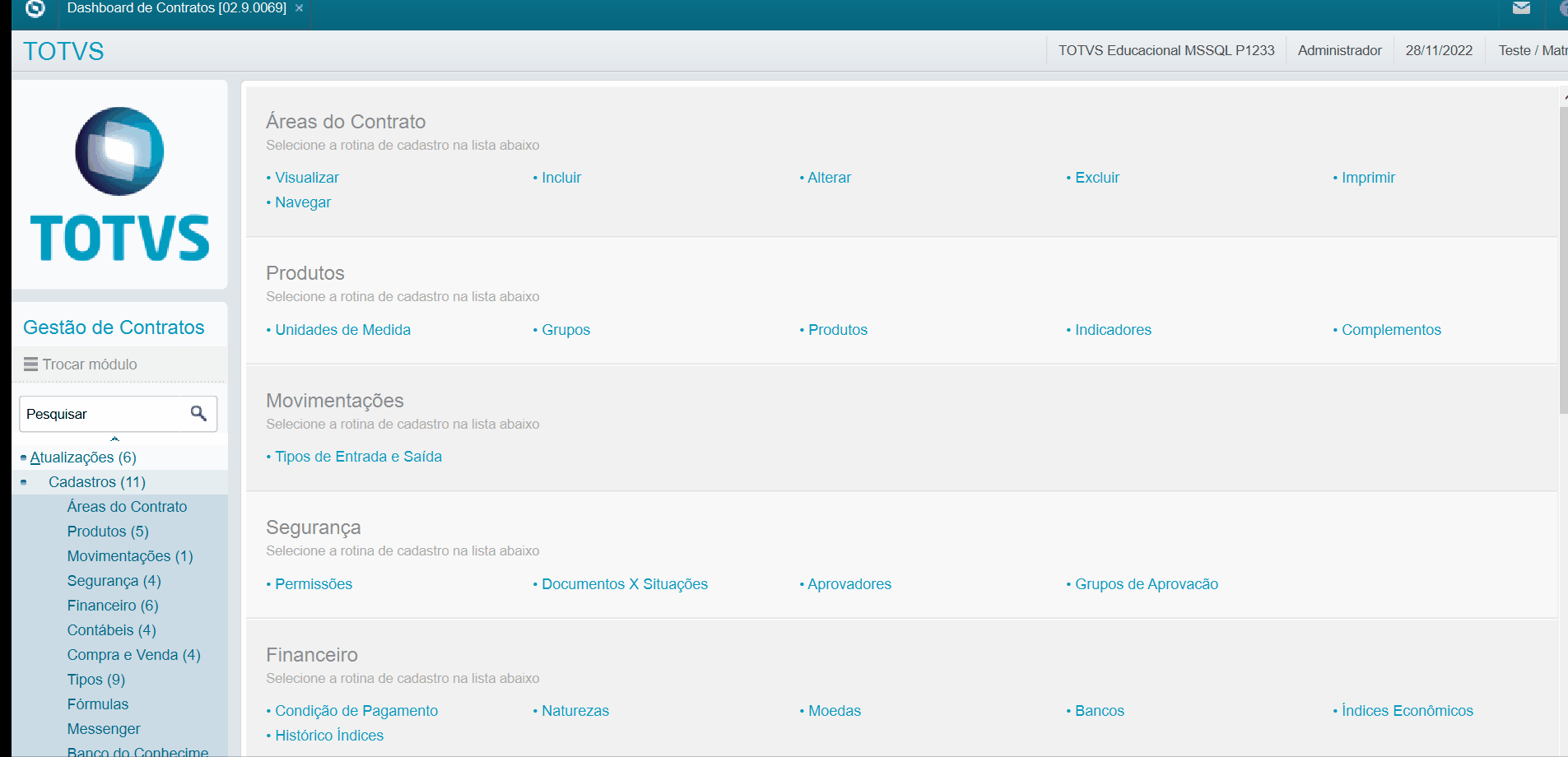Click the Navegar link
The height and width of the screenshot is (757, 1568).
(303, 202)
